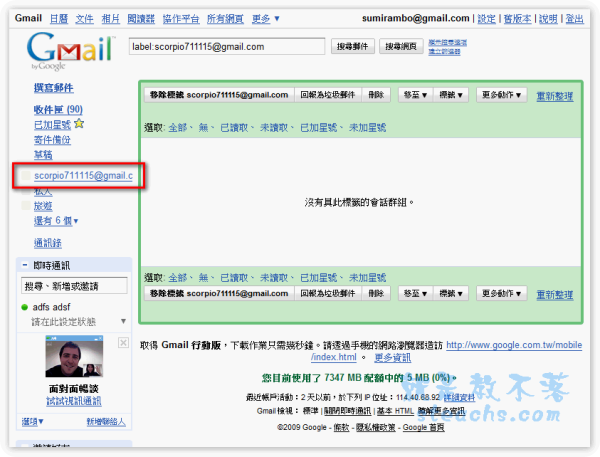This screenshot has width=600, height=457.
Task: Open 日曆 in the top navigation
Action: (59, 18)
